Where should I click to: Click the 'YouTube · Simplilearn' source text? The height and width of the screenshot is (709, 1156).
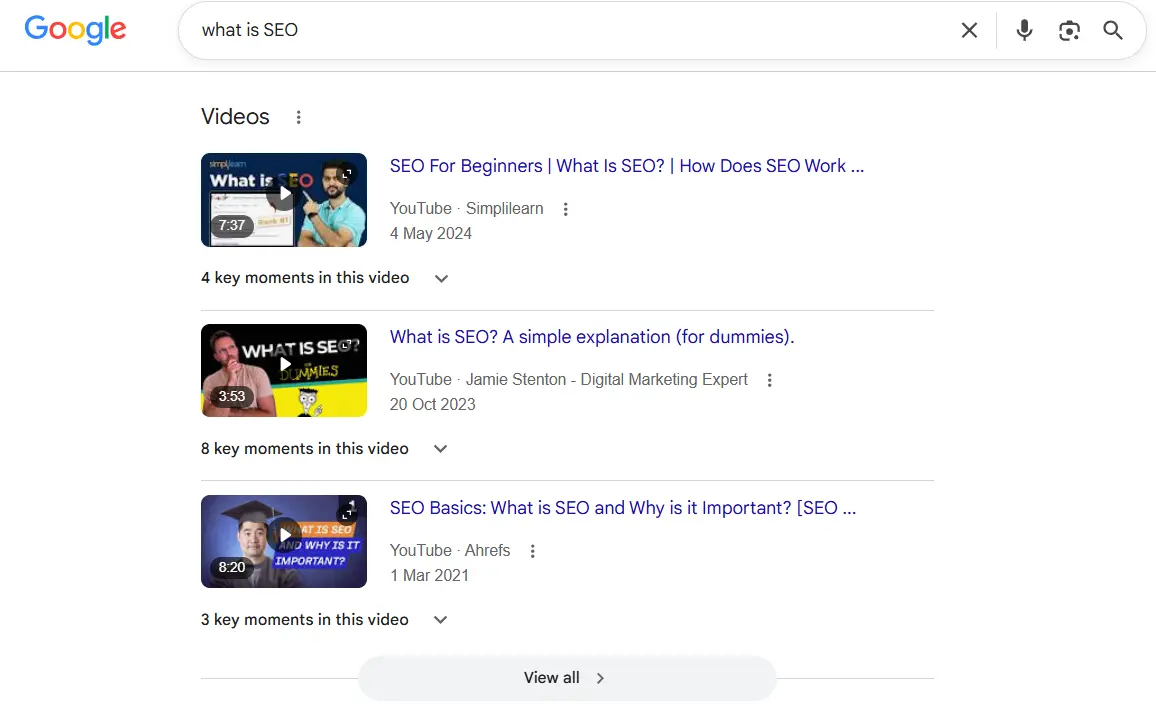click(x=467, y=209)
